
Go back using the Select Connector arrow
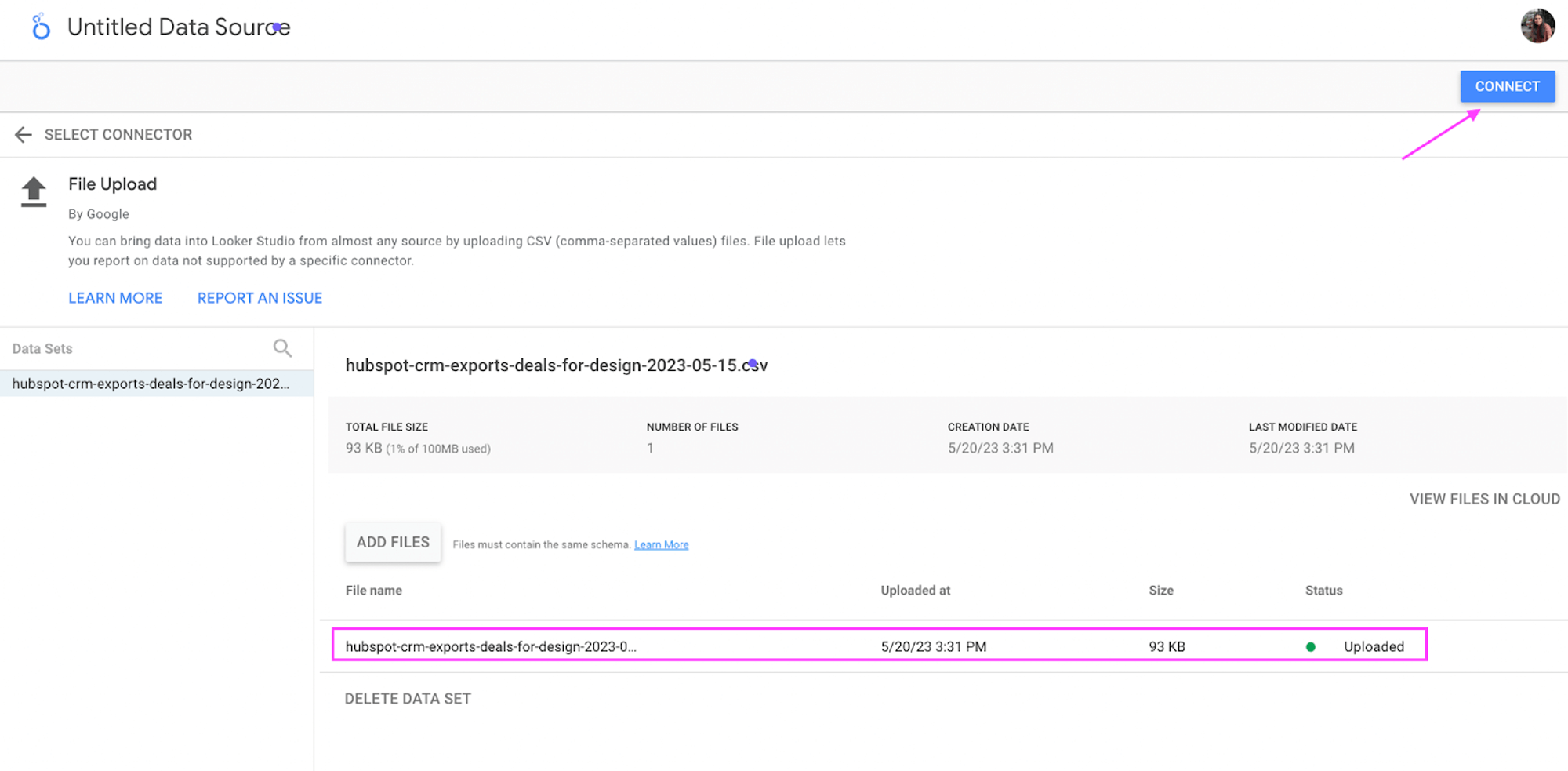click(x=24, y=135)
